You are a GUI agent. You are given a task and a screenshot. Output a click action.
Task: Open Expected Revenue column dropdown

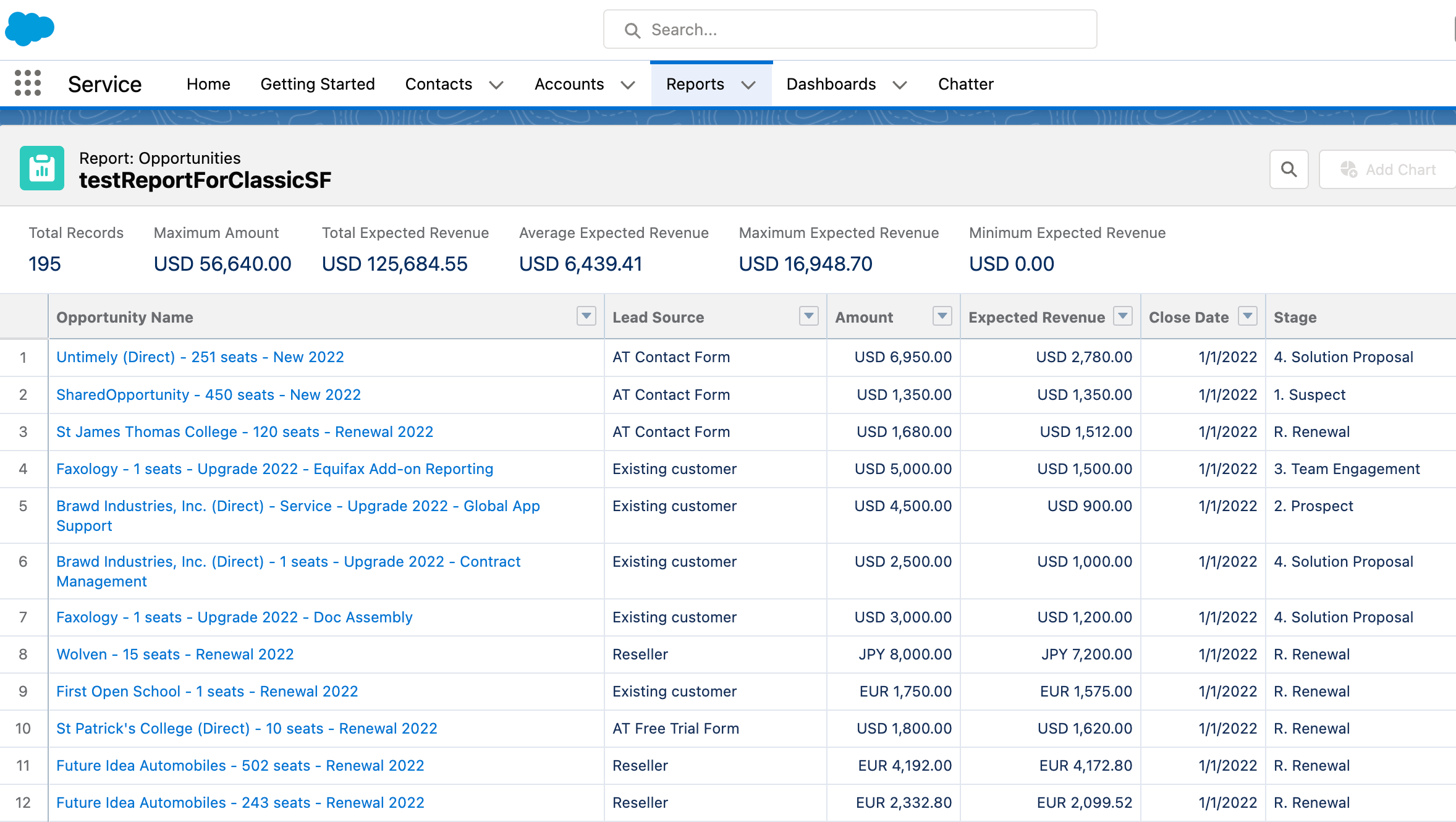pos(1122,316)
